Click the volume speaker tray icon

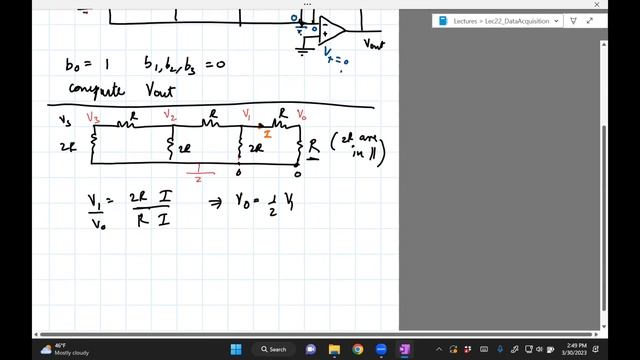[x=539, y=349]
